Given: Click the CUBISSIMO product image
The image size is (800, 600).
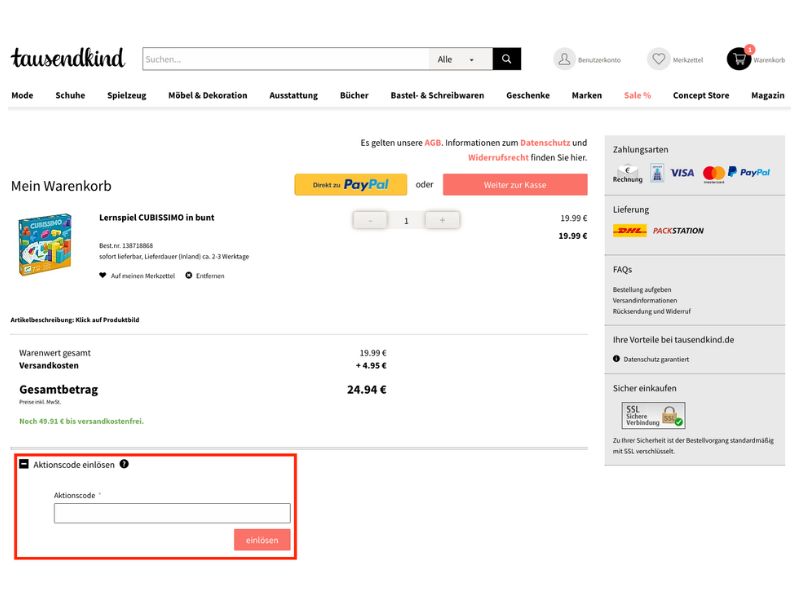Looking at the screenshot, I should 45,245.
